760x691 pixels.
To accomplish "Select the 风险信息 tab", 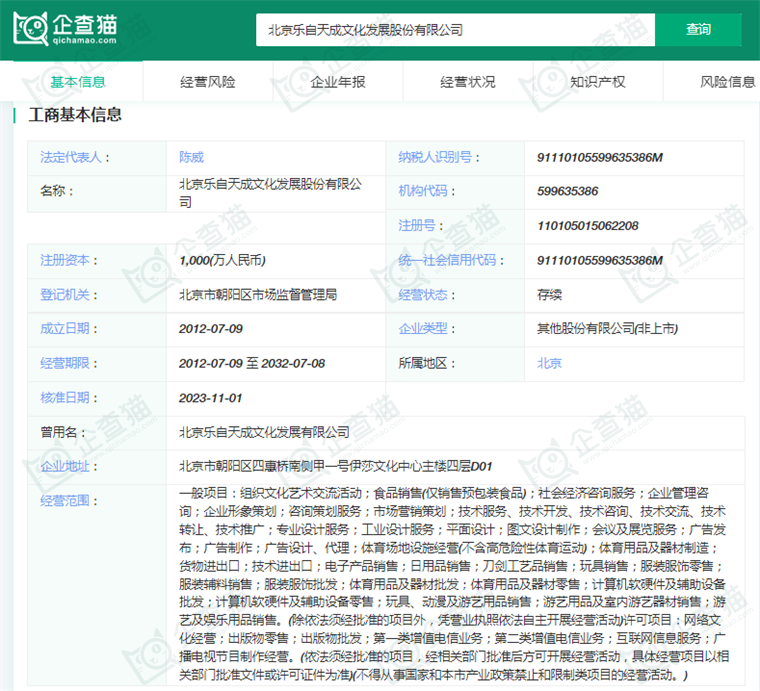I will coord(728,82).
